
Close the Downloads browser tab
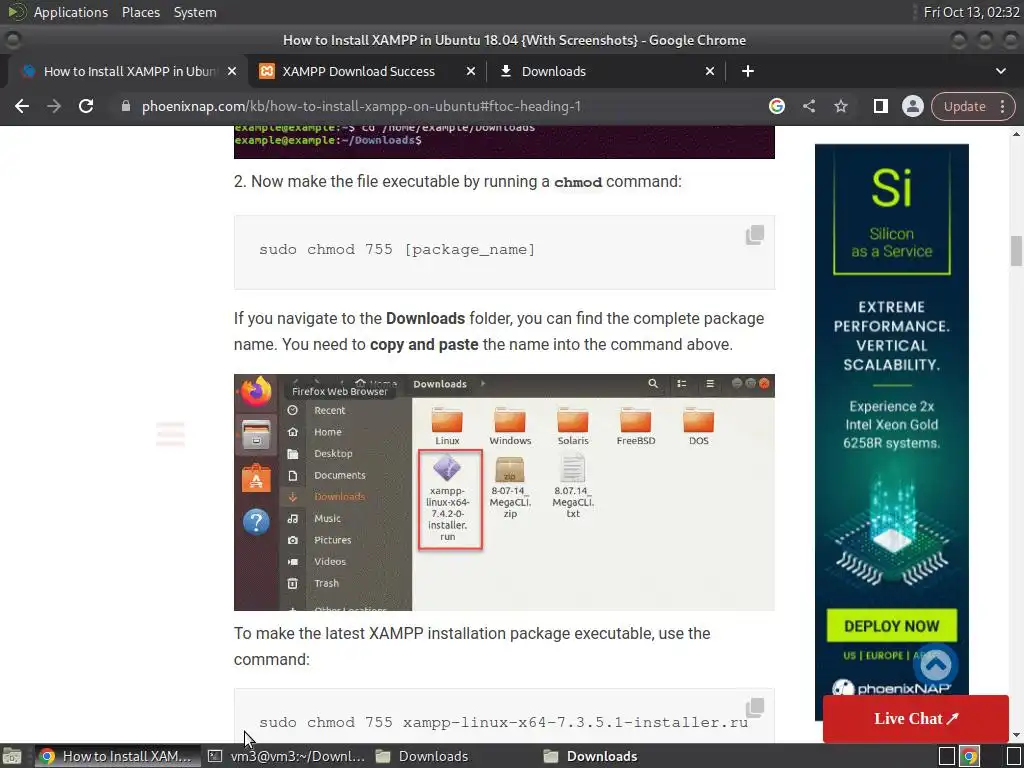point(709,71)
